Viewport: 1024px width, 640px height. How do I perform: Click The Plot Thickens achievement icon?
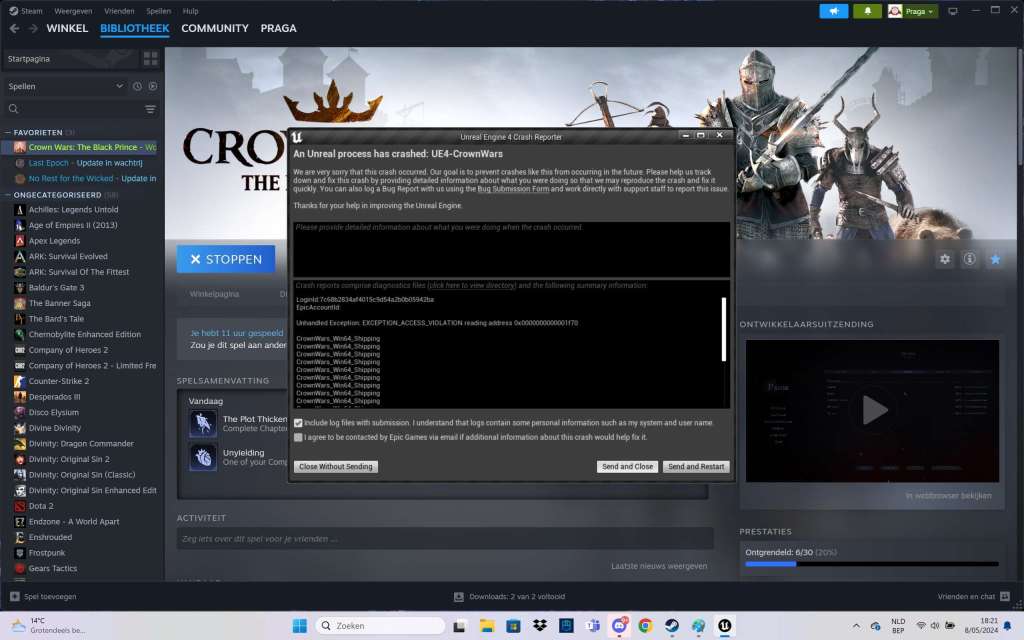[x=203, y=423]
